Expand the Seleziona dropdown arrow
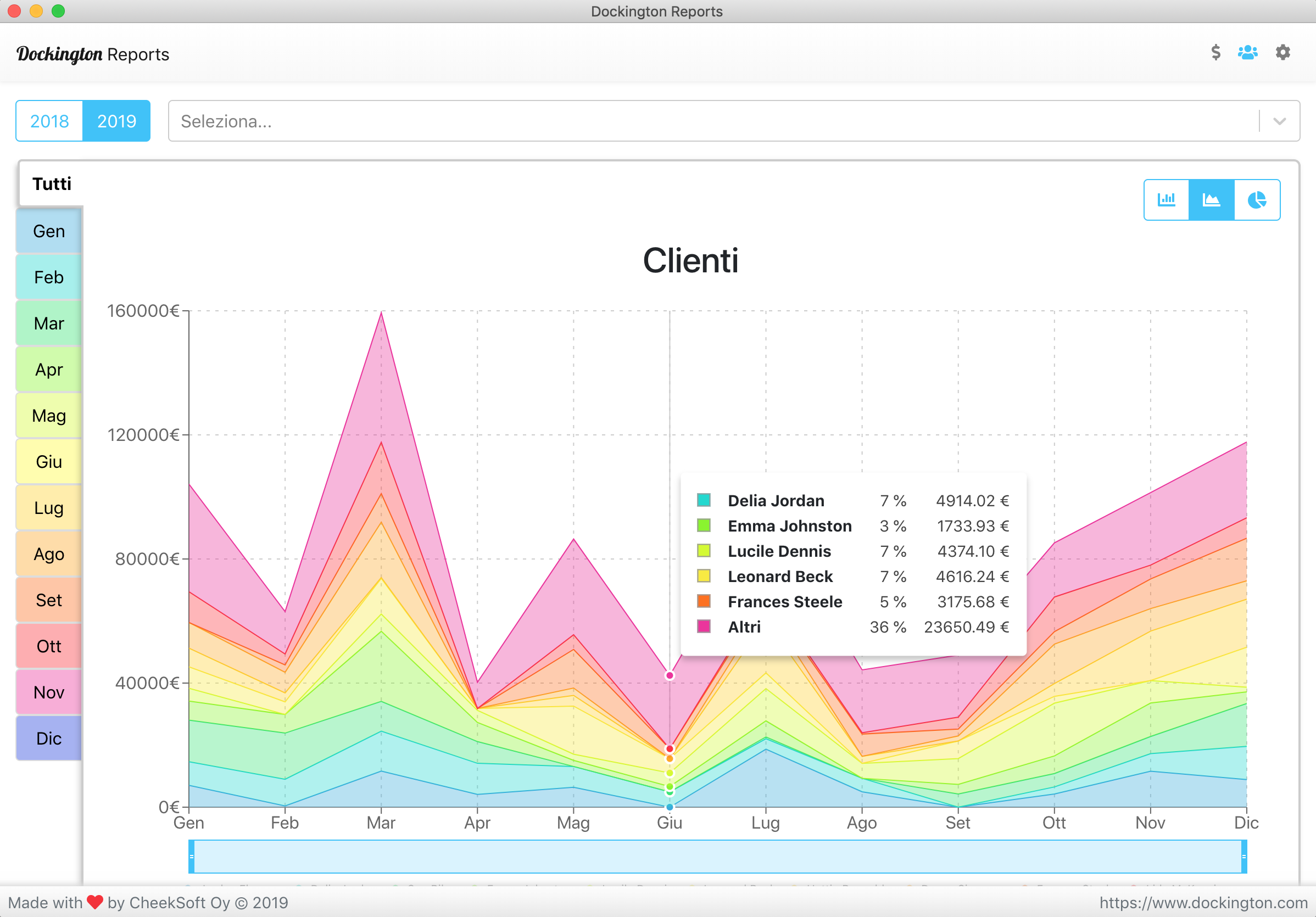 tap(1279, 121)
